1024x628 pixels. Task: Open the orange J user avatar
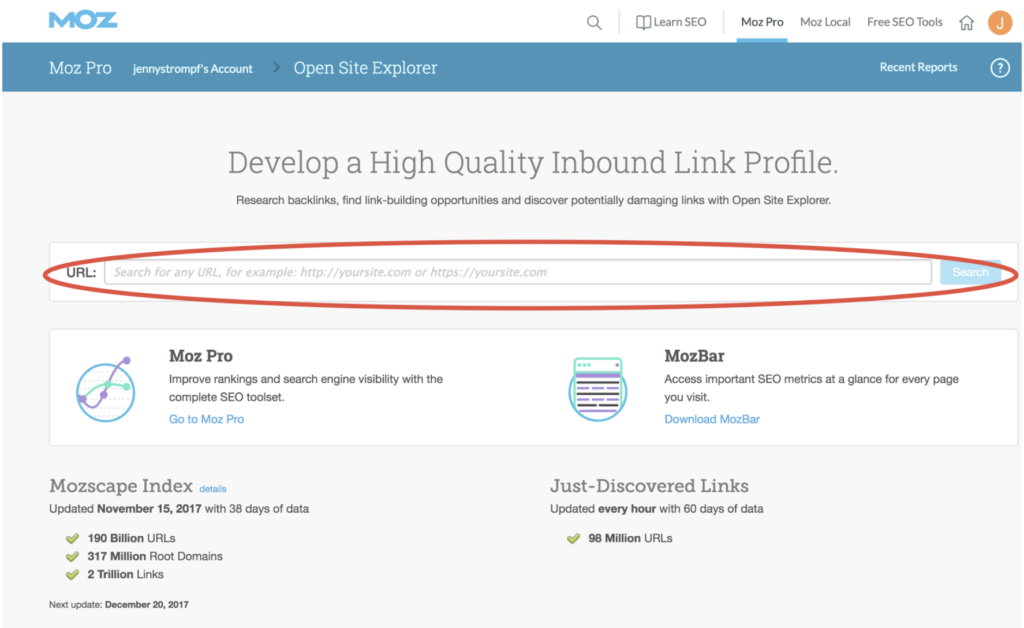1000,23
